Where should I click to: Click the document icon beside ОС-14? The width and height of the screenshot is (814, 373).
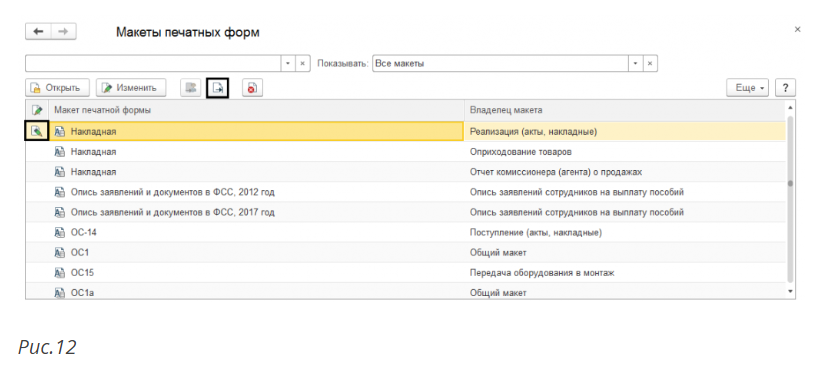[x=59, y=233]
